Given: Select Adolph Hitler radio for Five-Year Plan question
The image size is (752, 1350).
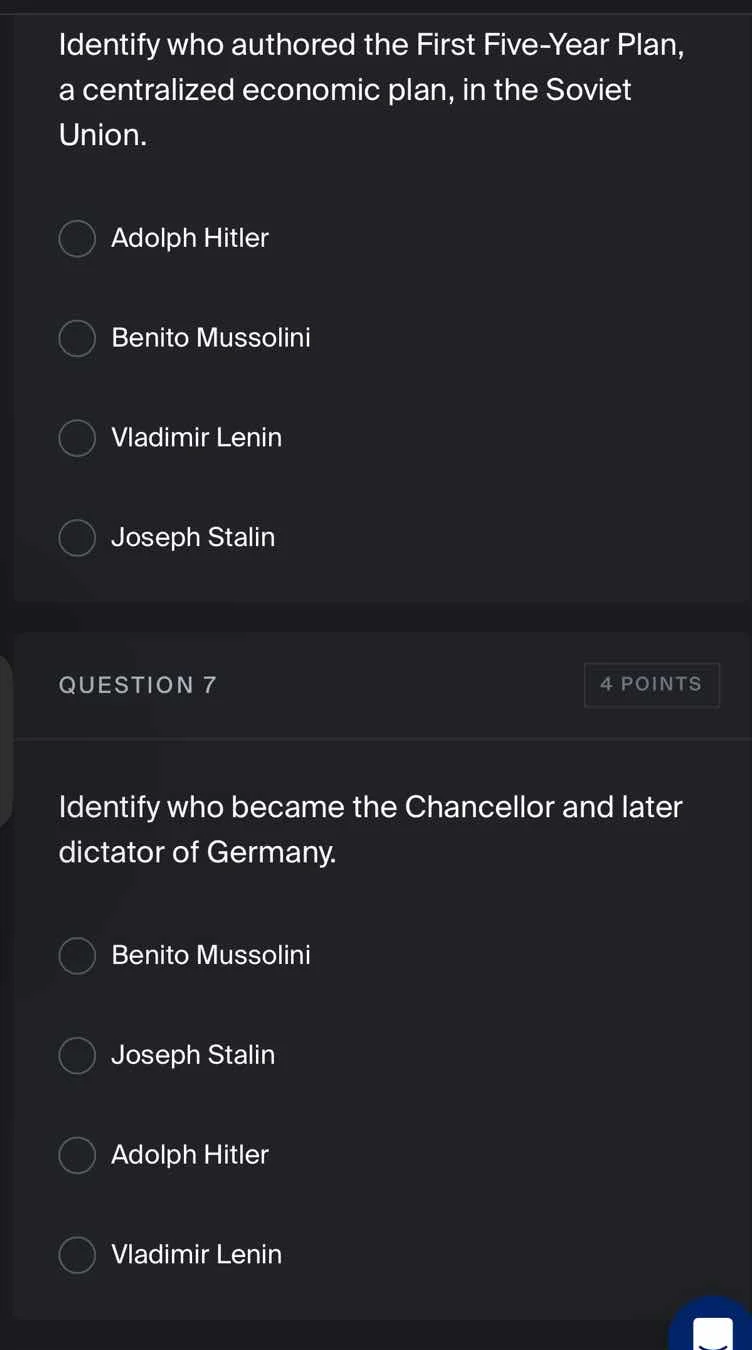Looking at the screenshot, I should [x=77, y=239].
